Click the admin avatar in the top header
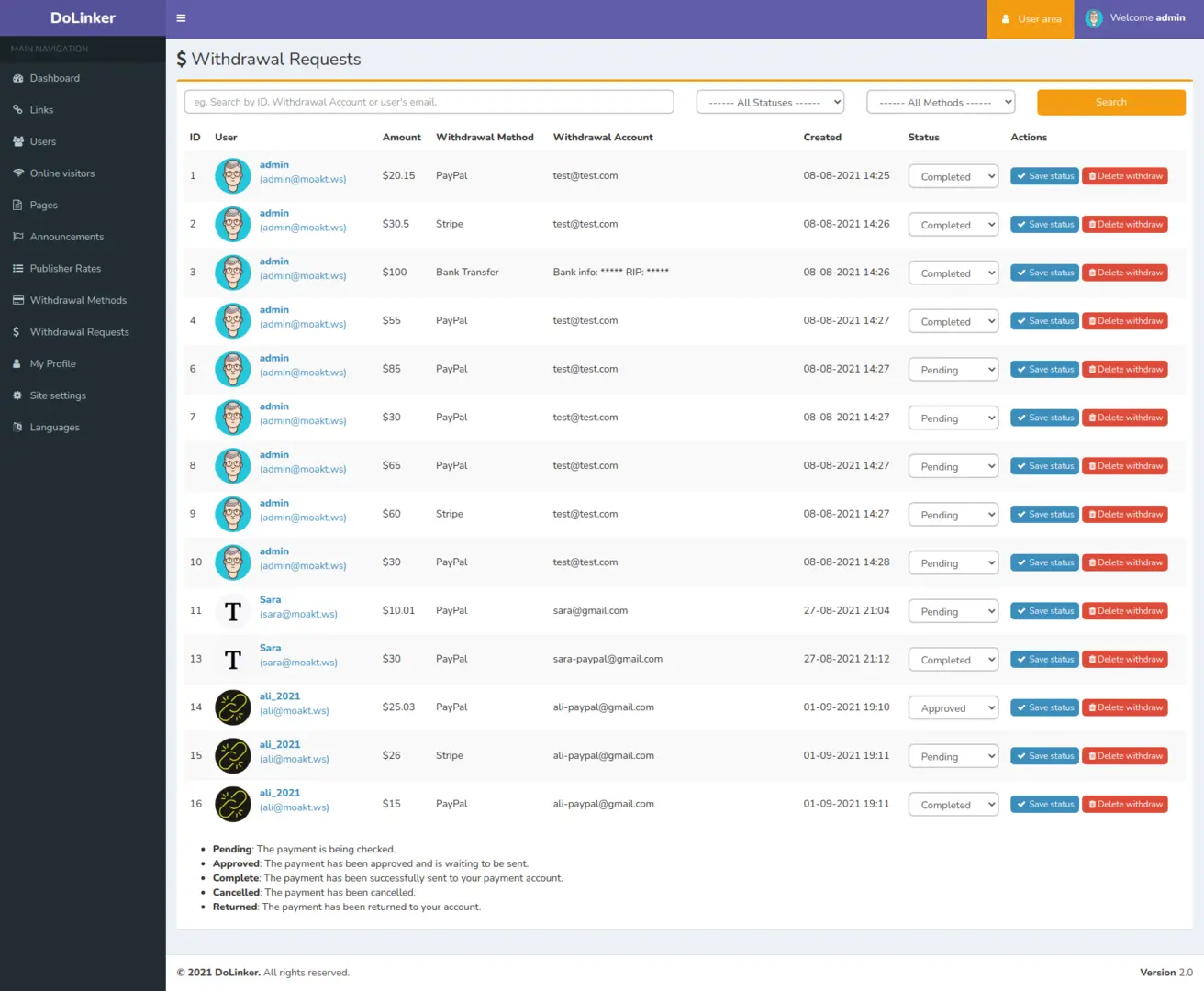 tap(1093, 18)
